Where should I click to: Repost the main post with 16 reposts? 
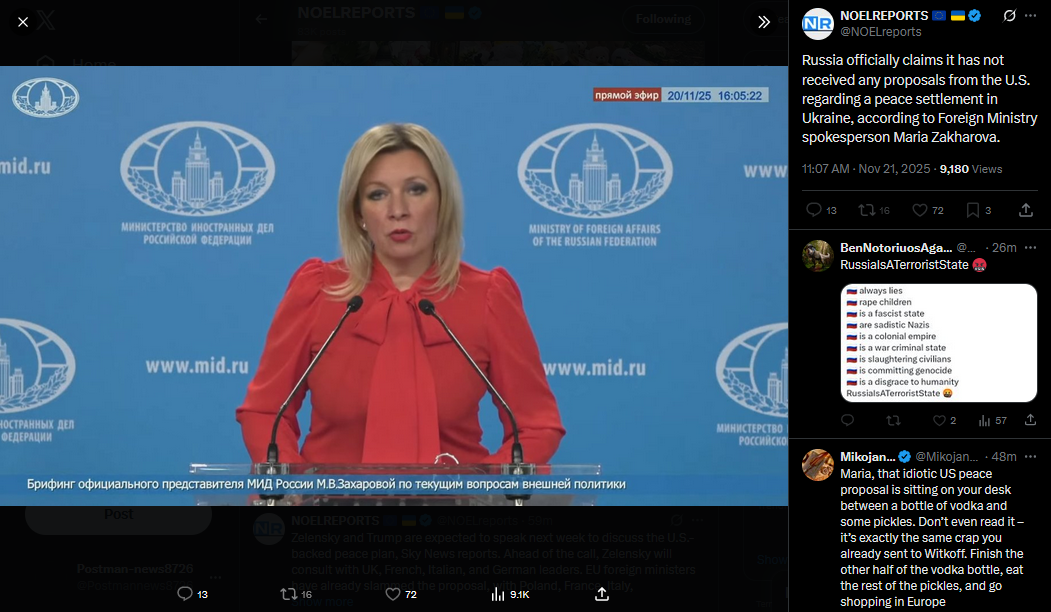click(x=874, y=210)
